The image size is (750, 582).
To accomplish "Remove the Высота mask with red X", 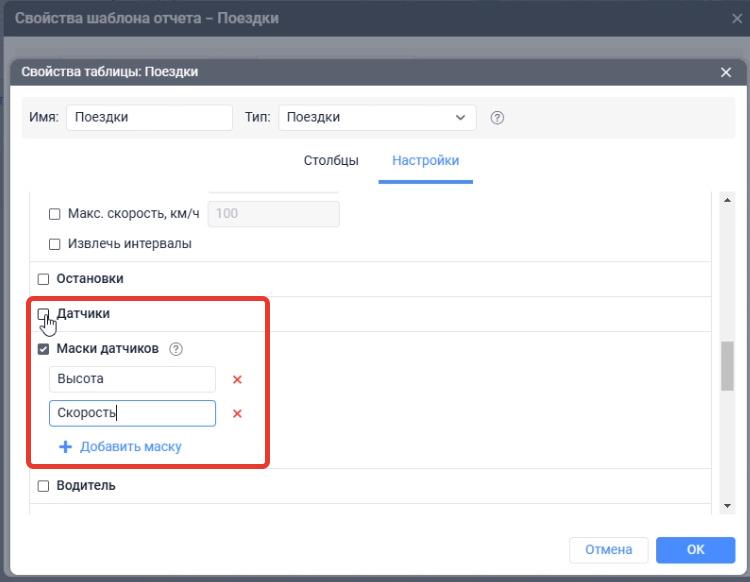I will pyautogui.click(x=237, y=380).
